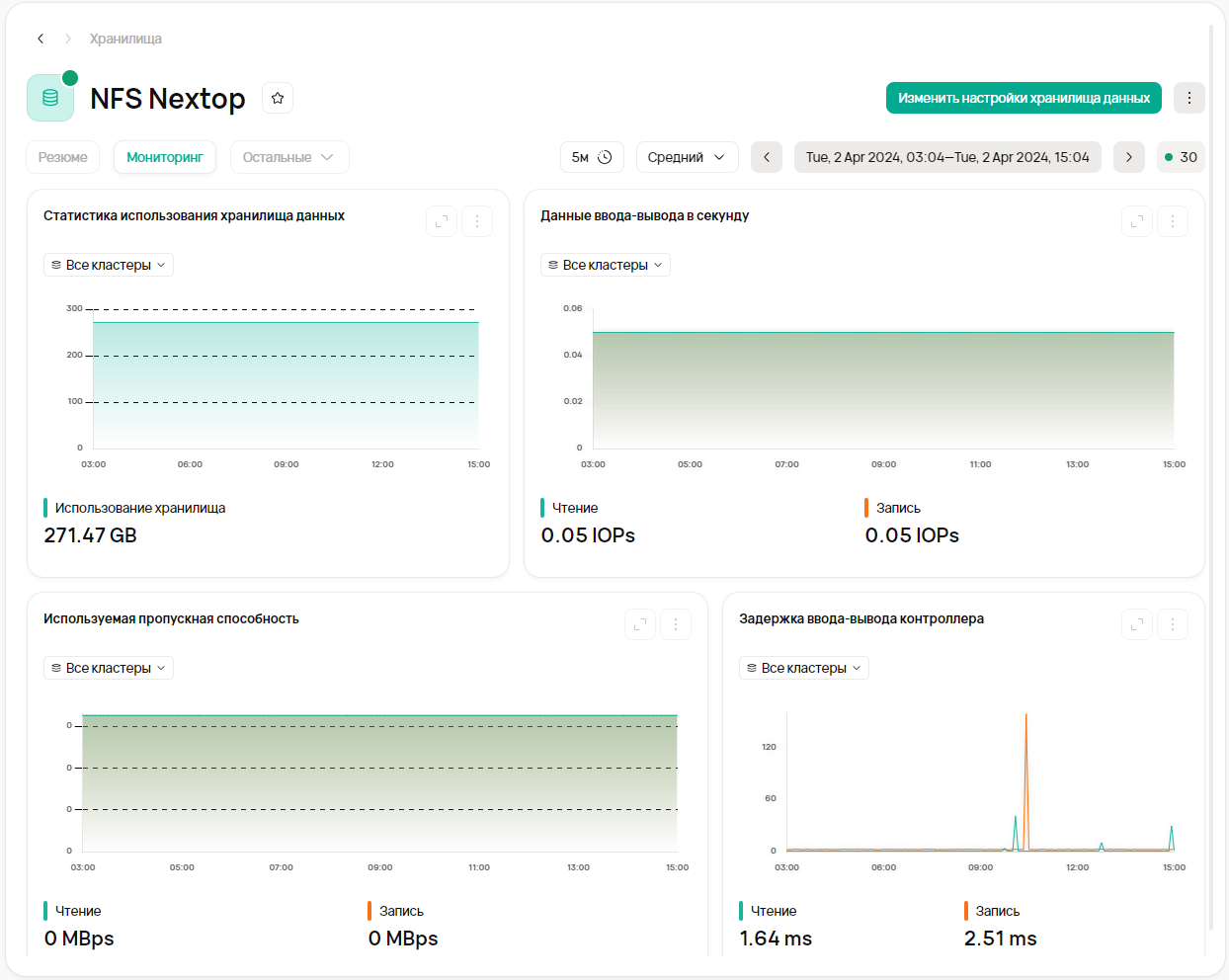Switch to the Резюме tab

click(x=63, y=157)
